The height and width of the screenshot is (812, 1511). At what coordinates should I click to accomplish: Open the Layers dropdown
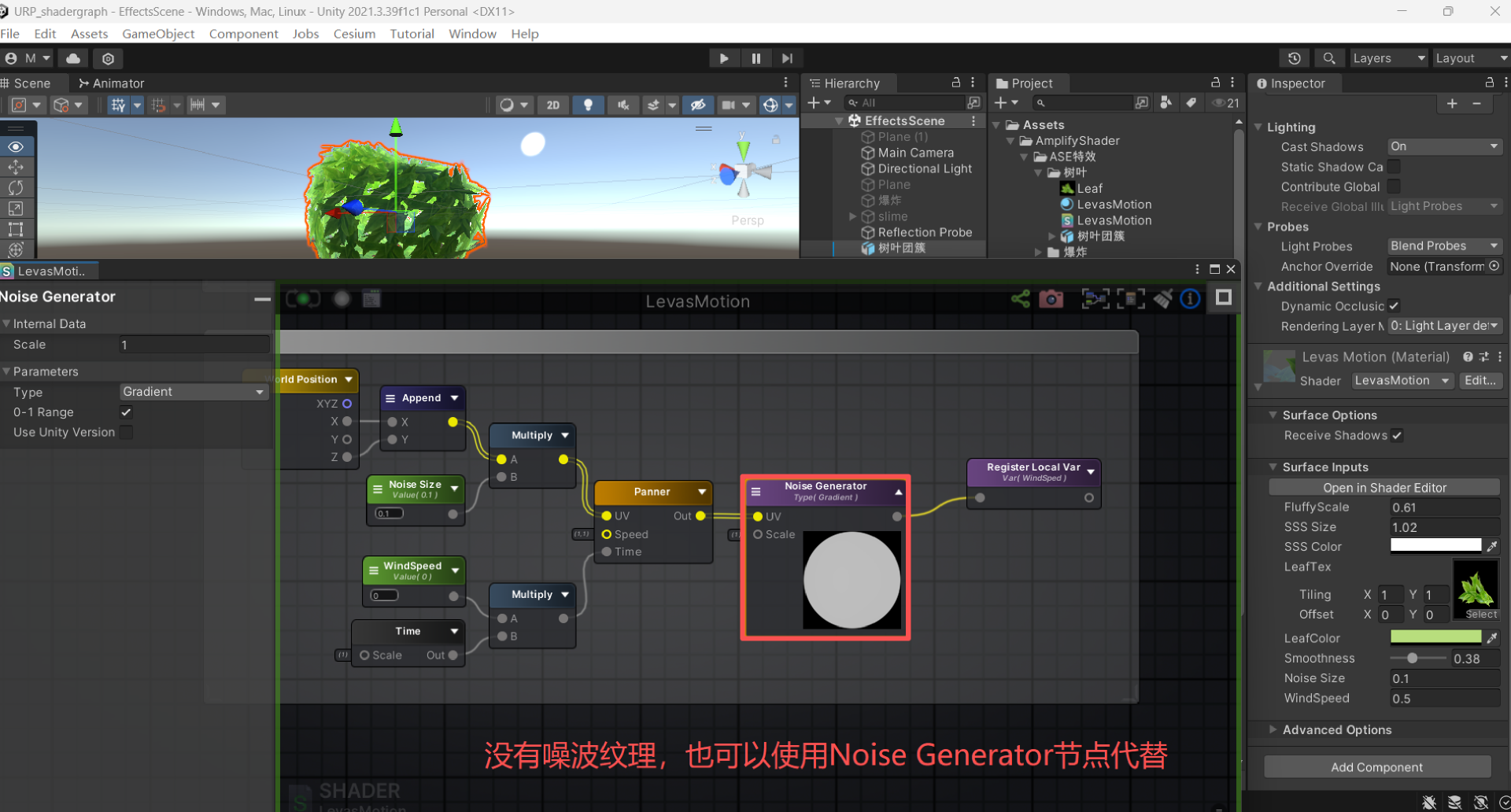pos(1388,58)
